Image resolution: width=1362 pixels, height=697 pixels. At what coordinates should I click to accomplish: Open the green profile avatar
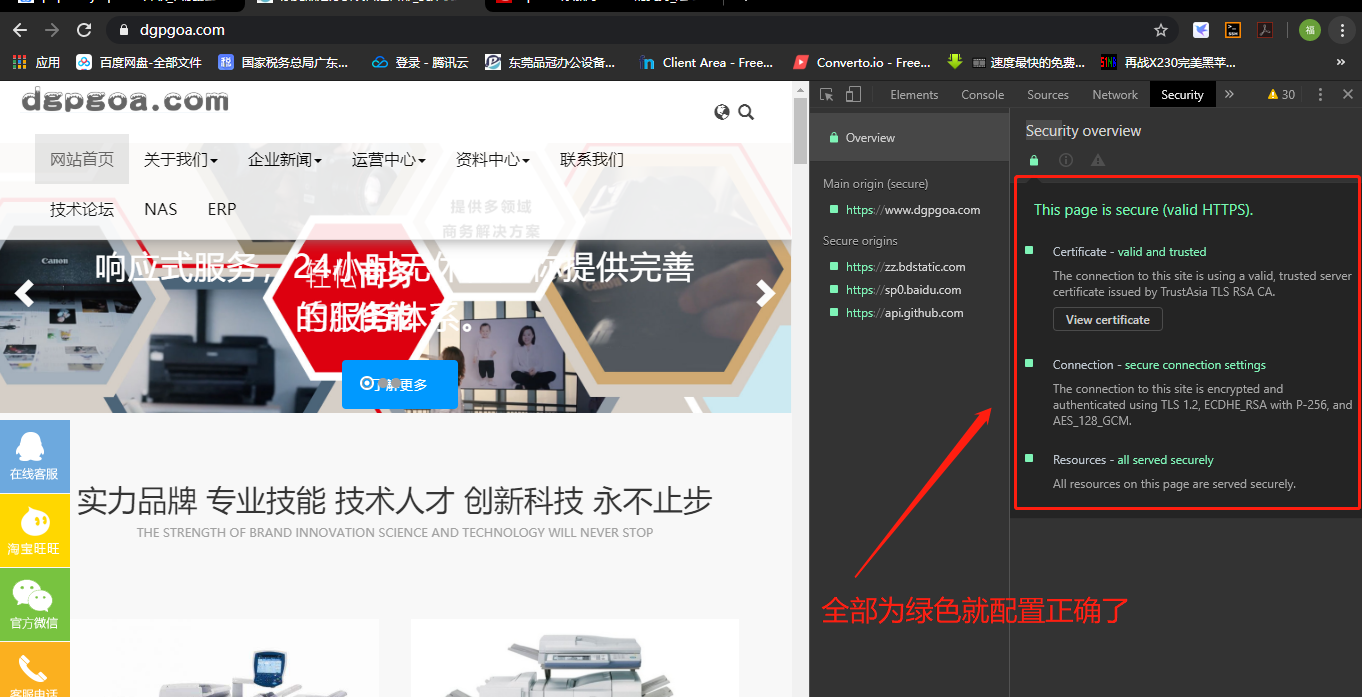[x=1310, y=30]
